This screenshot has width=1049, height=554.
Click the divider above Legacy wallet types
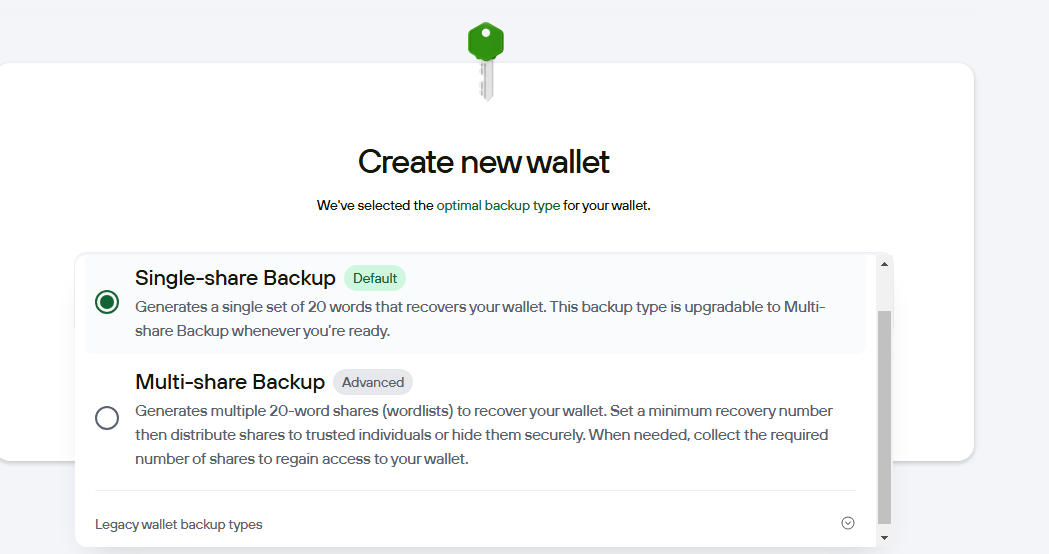tap(476, 490)
